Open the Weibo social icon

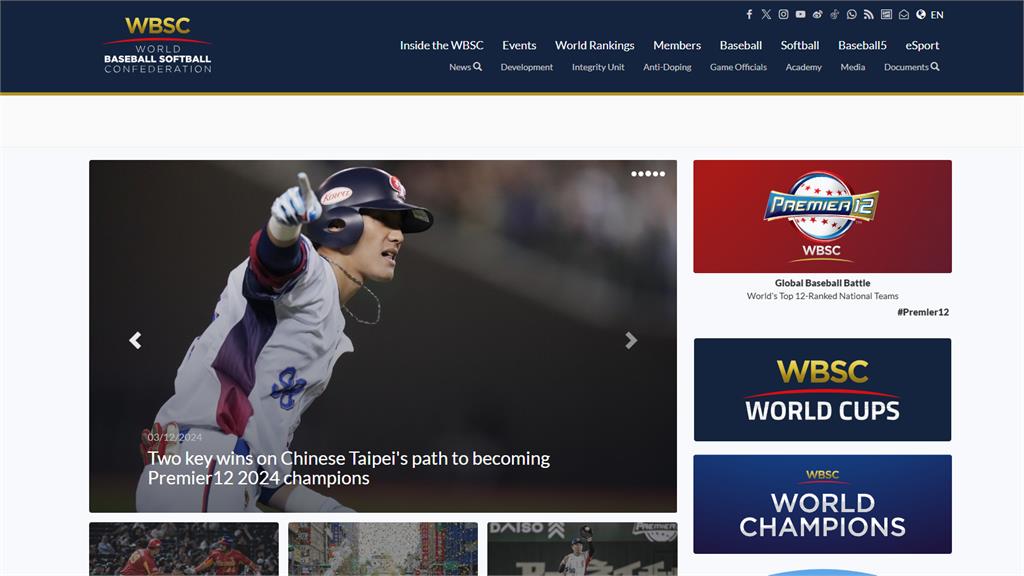pyautogui.click(x=817, y=15)
